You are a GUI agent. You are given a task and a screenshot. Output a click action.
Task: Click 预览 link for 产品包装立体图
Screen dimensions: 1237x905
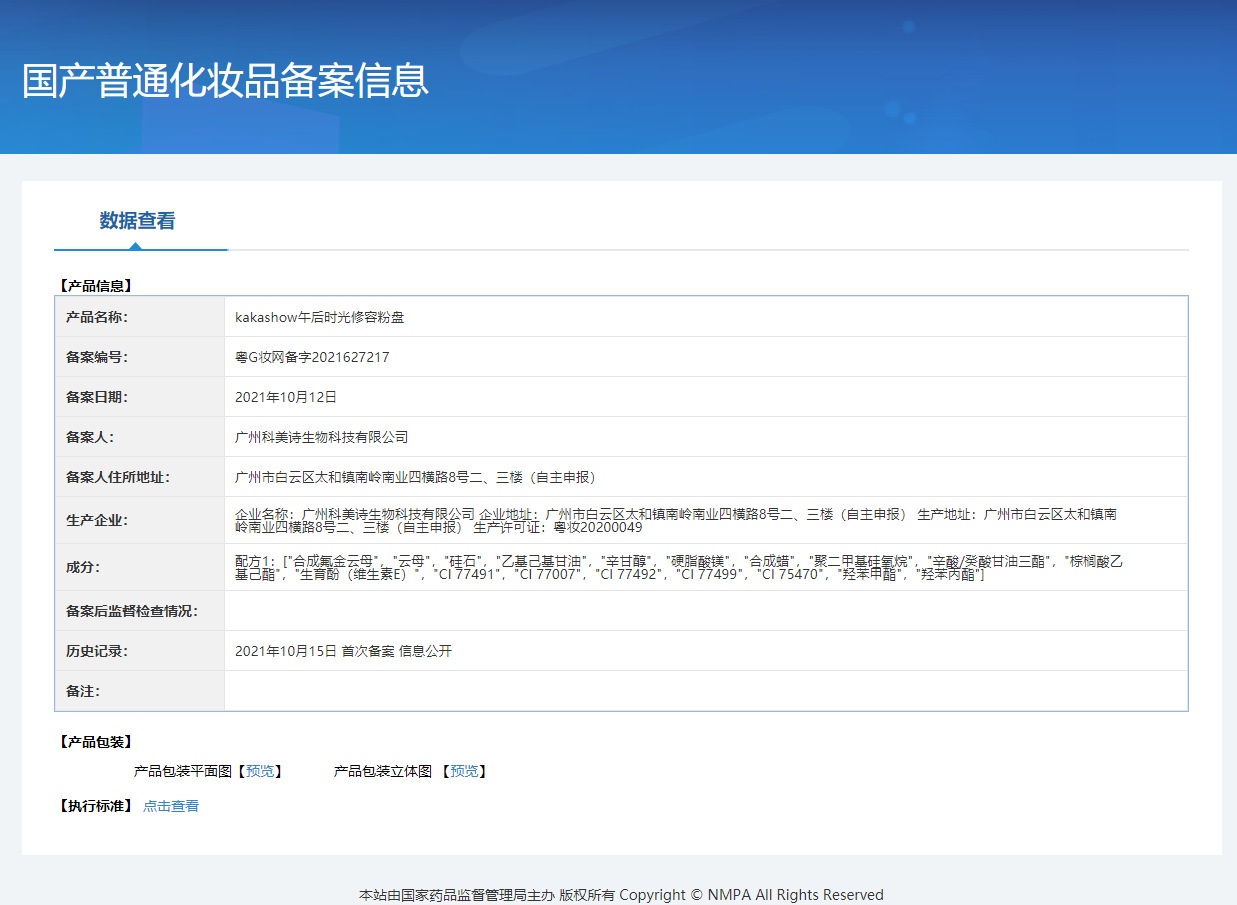tap(464, 771)
